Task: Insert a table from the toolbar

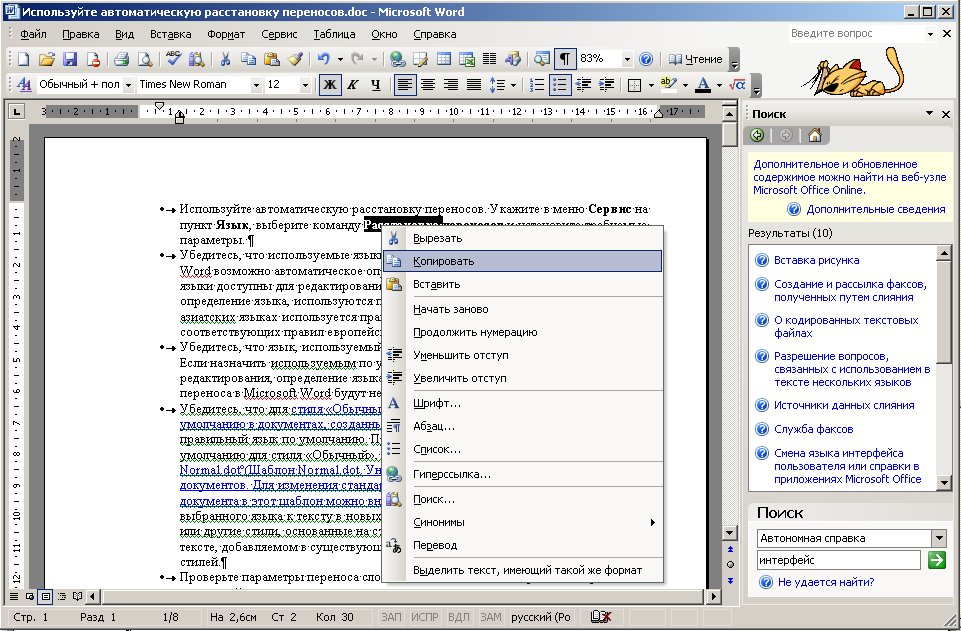Action: [x=444, y=59]
